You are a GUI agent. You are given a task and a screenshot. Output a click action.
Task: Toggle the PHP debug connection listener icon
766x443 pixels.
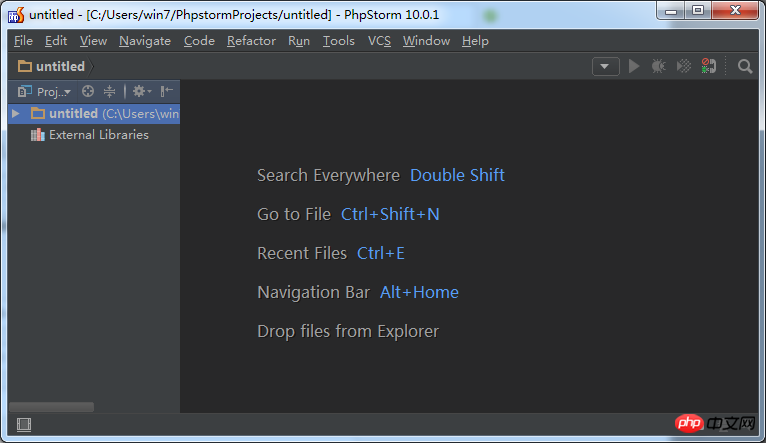[708, 66]
